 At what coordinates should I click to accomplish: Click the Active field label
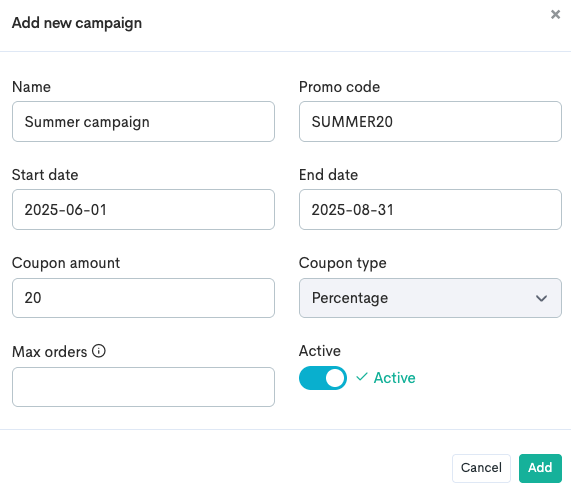click(x=320, y=351)
